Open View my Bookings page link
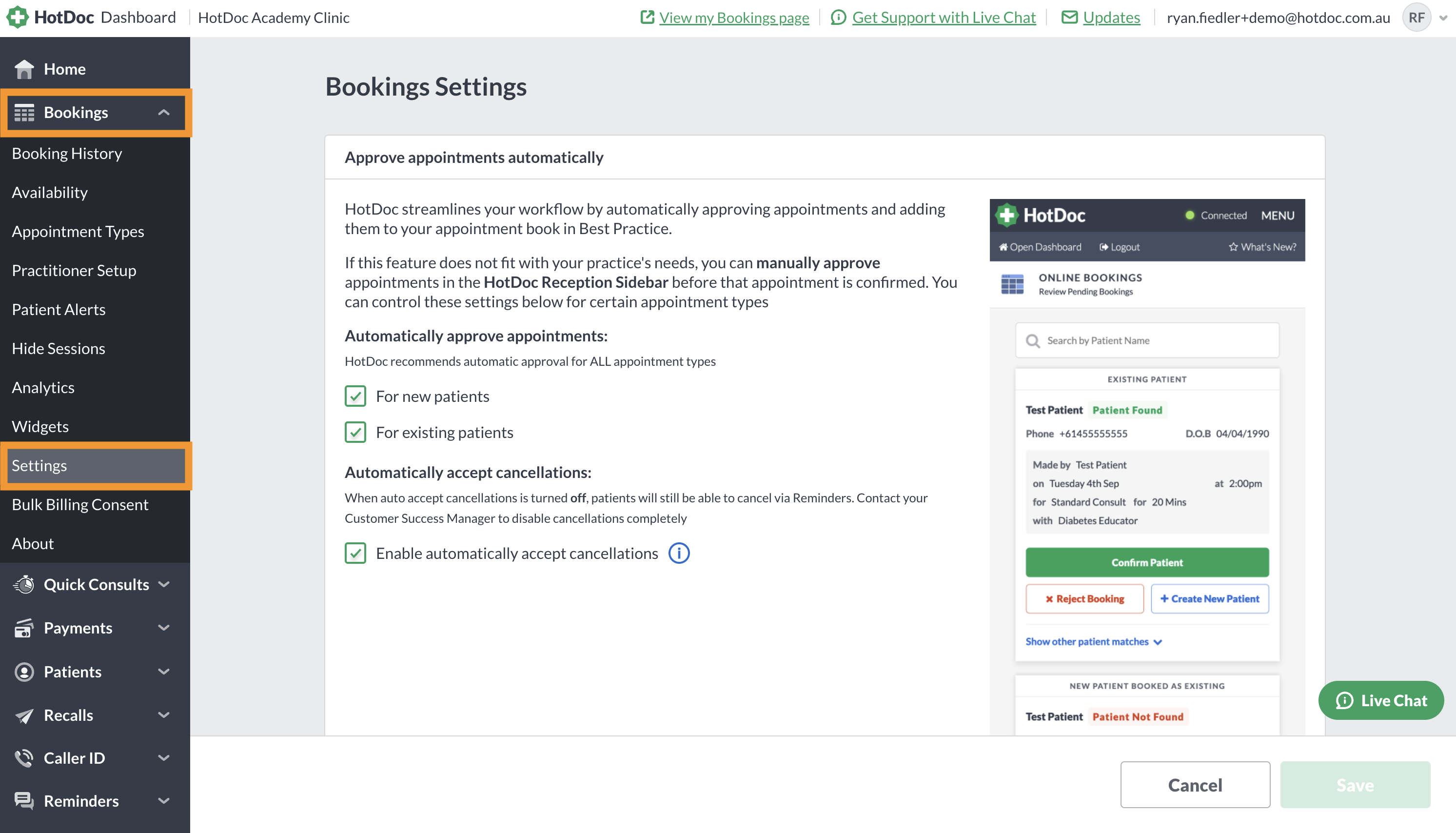Image resolution: width=1456 pixels, height=833 pixels. [734, 17]
